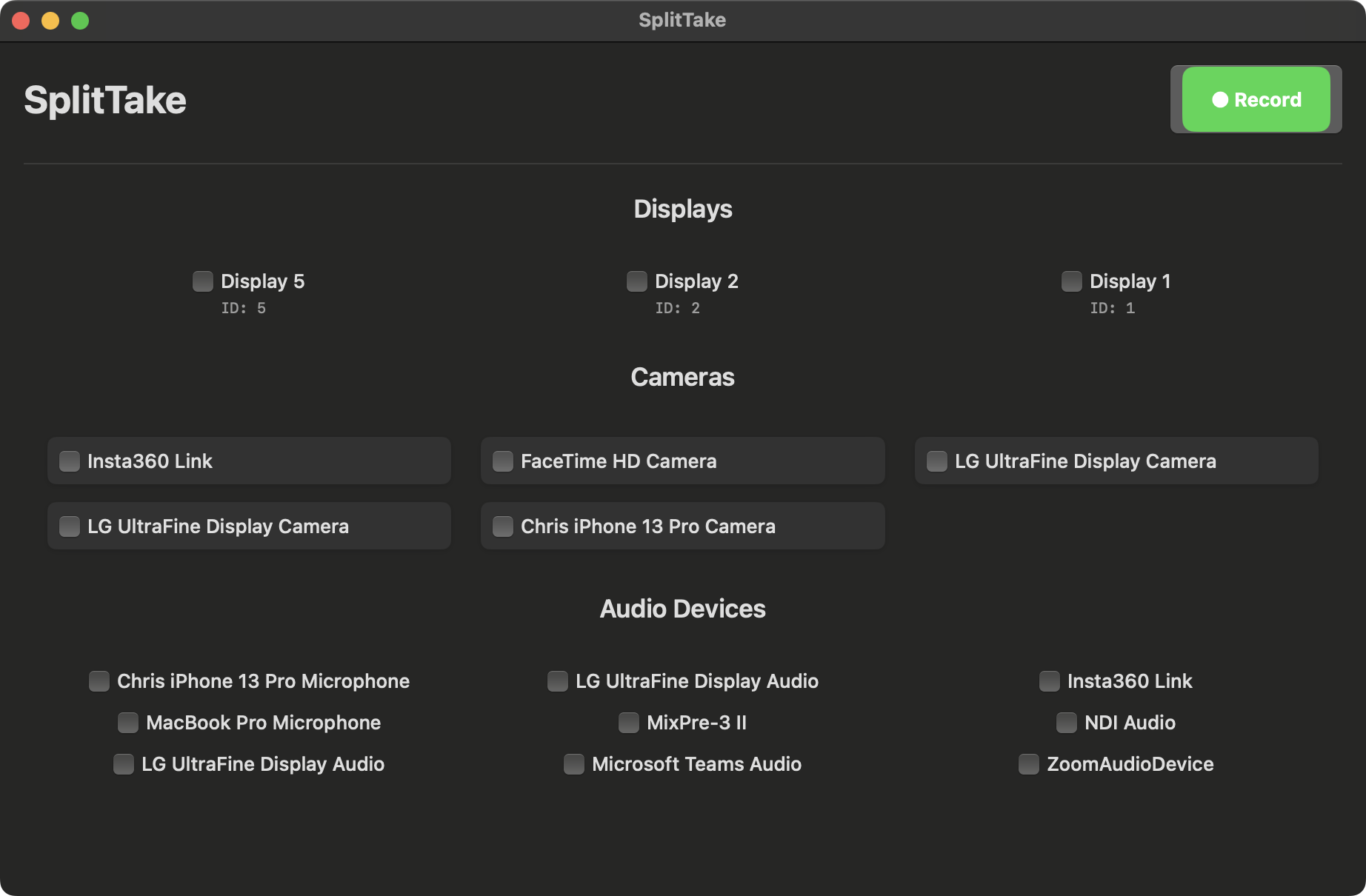This screenshot has width=1366, height=896.
Task: Check LG UltraFine Display Audio below MacBook Pro Microphone
Action: pyautogui.click(x=124, y=764)
